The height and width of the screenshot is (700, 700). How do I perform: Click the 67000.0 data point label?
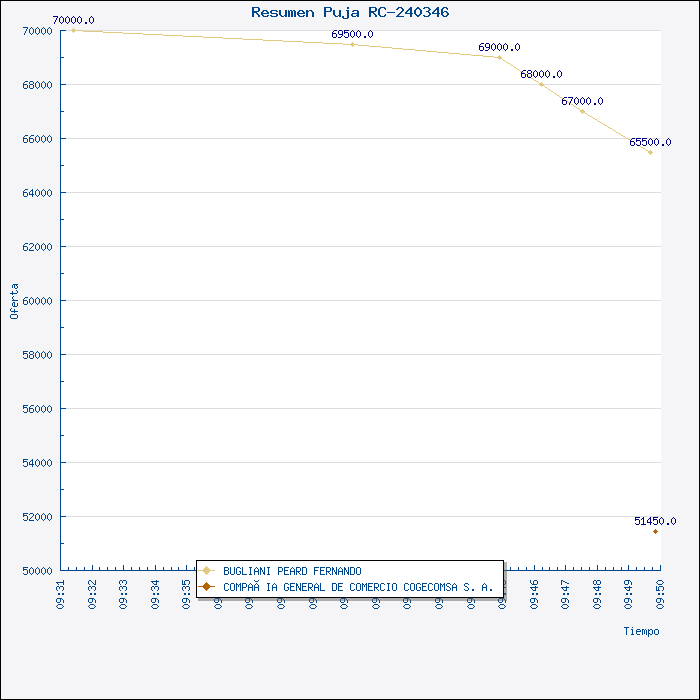(x=582, y=101)
